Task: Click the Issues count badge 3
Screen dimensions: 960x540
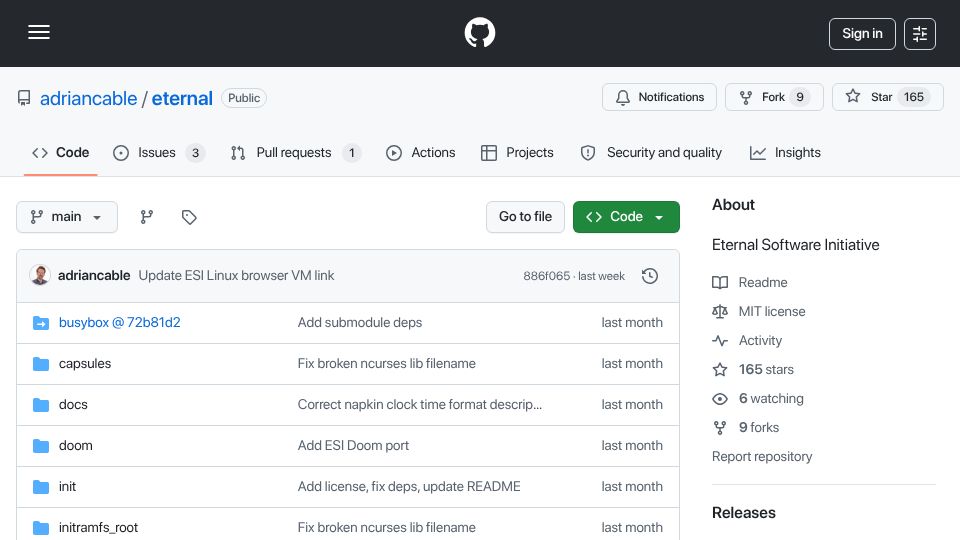Action: click(195, 153)
